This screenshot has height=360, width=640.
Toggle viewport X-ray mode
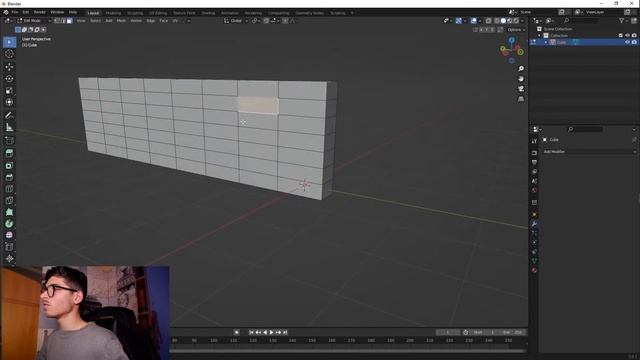pyautogui.click(x=489, y=20)
